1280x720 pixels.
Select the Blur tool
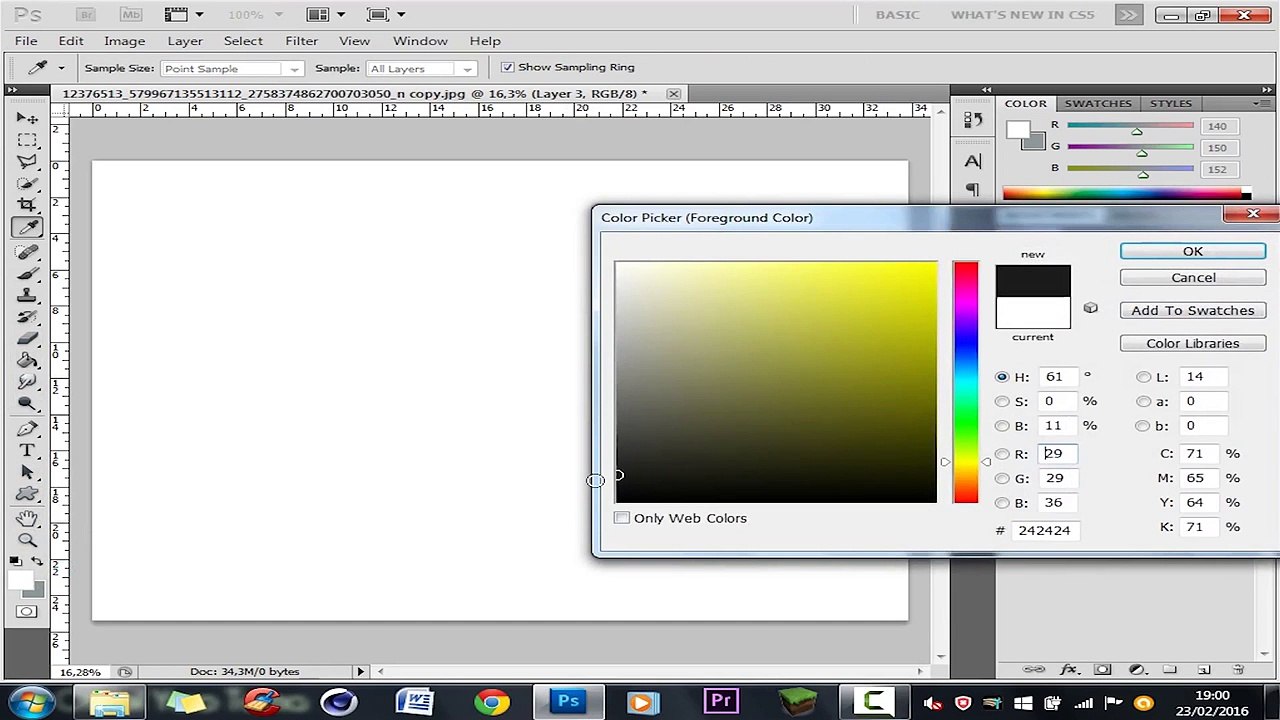click(x=27, y=383)
